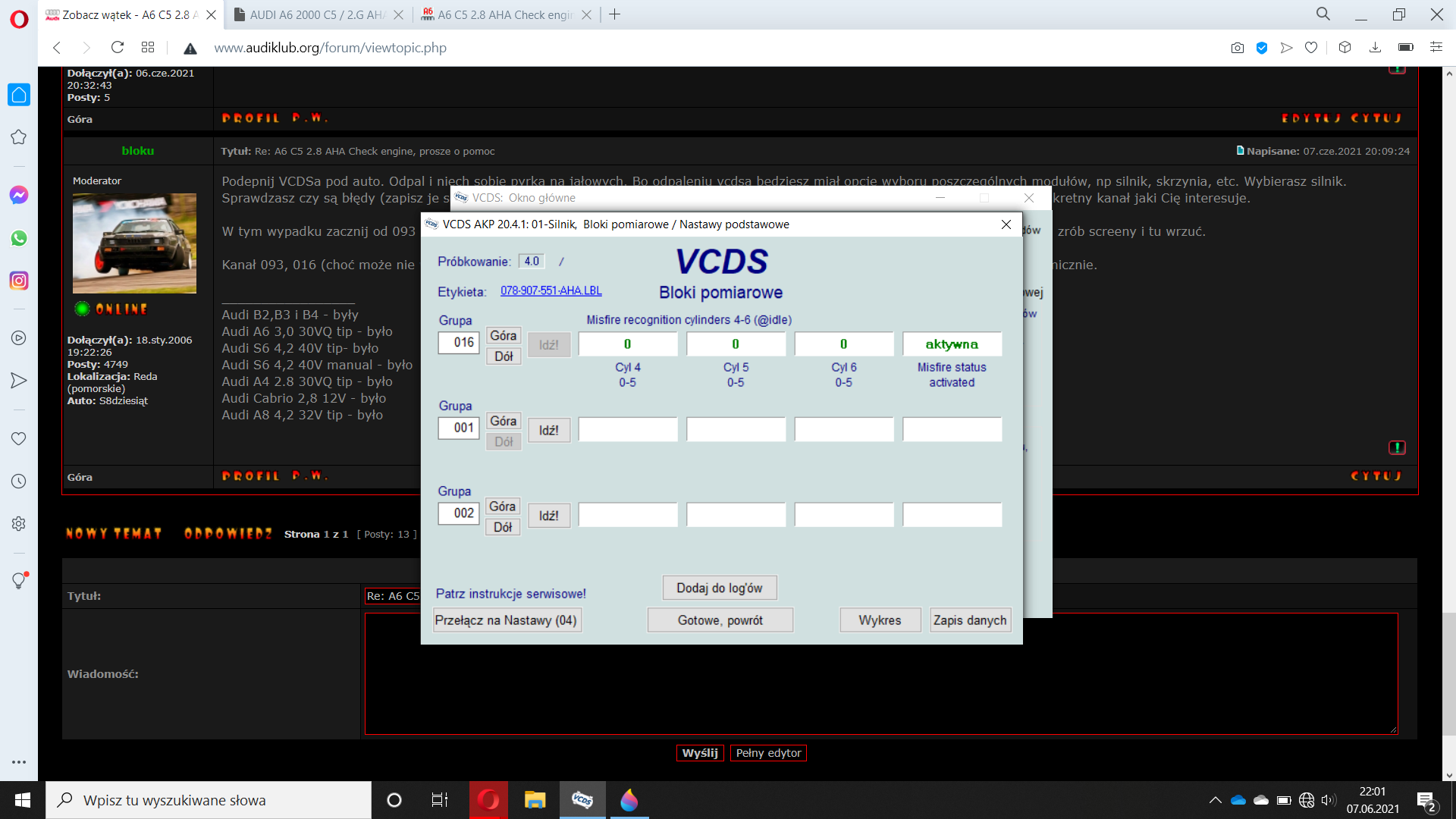
Task: Open lightbulb tips icon in sidebar
Action: [19, 581]
